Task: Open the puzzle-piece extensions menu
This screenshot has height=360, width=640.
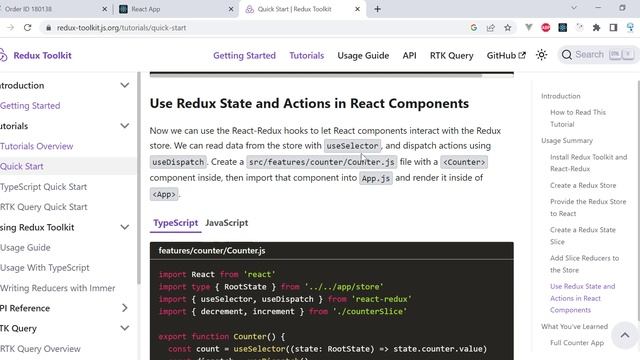Action: (x=596, y=28)
